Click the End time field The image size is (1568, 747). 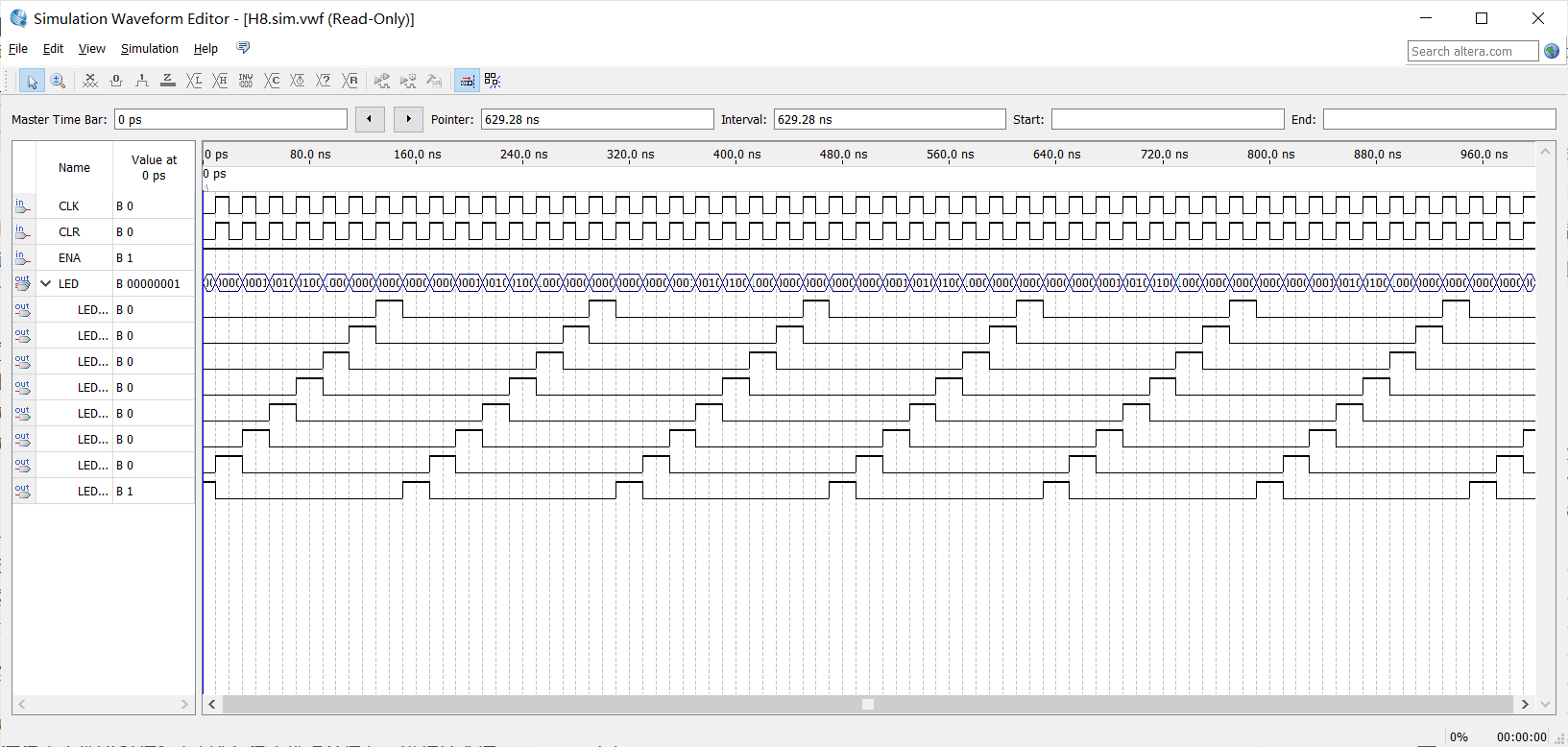coord(1439,119)
